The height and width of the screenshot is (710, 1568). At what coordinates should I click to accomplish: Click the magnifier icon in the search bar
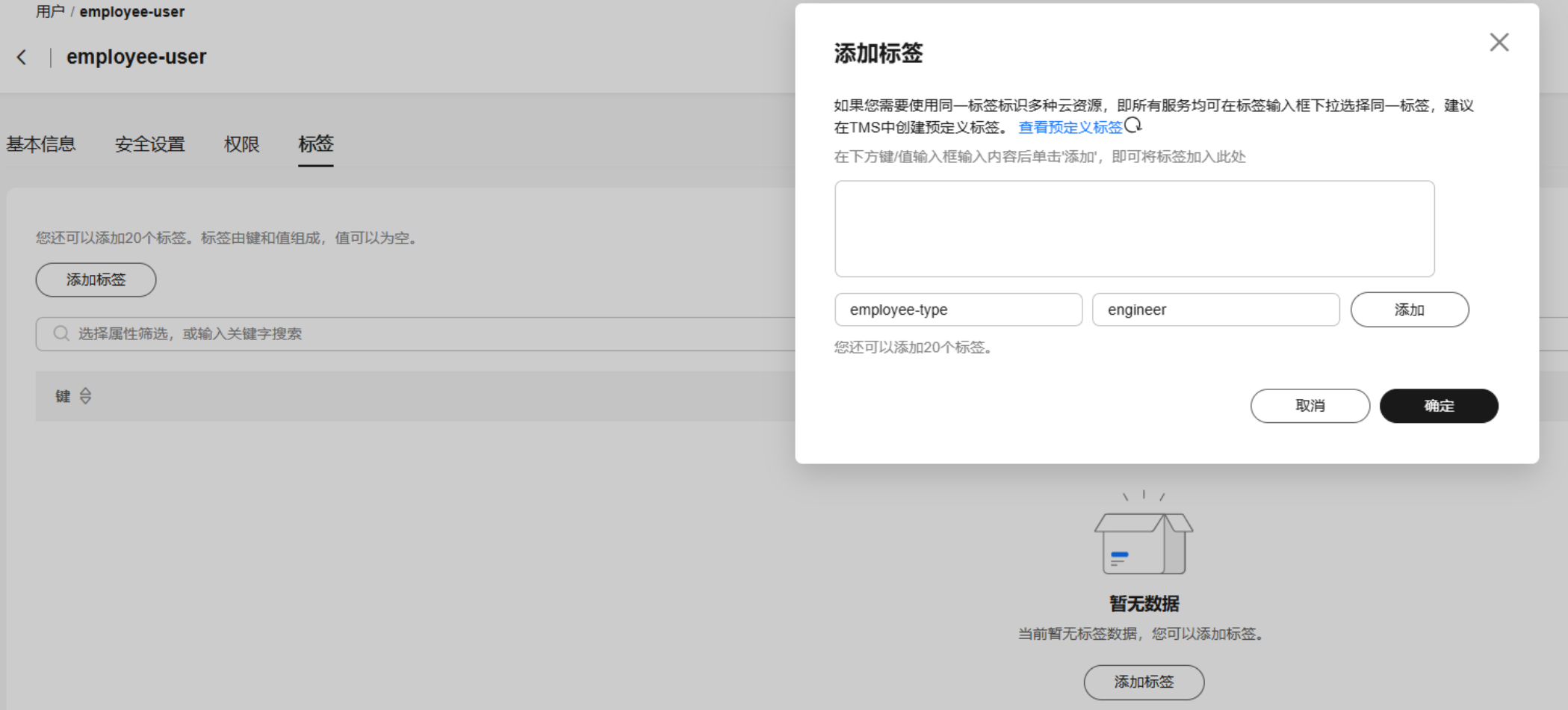click(61, 333)
